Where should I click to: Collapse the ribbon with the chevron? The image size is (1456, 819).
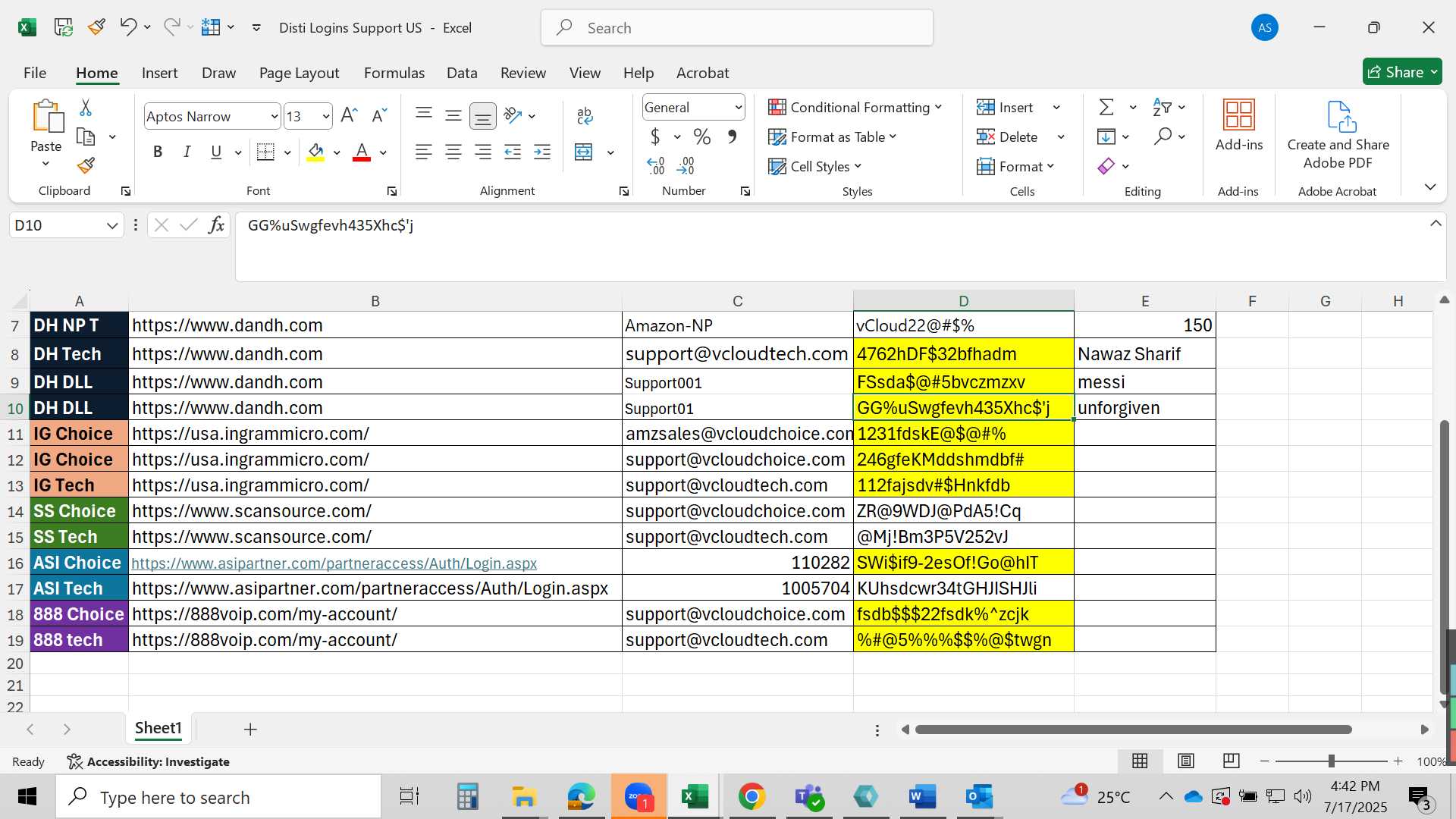pyautogui.click(x=1430, y=187)
